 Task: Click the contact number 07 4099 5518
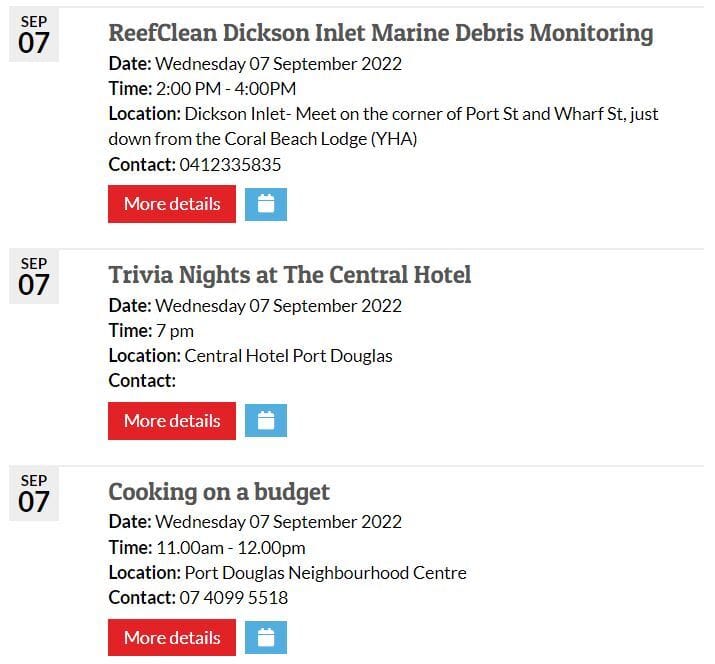click(234, 598)
